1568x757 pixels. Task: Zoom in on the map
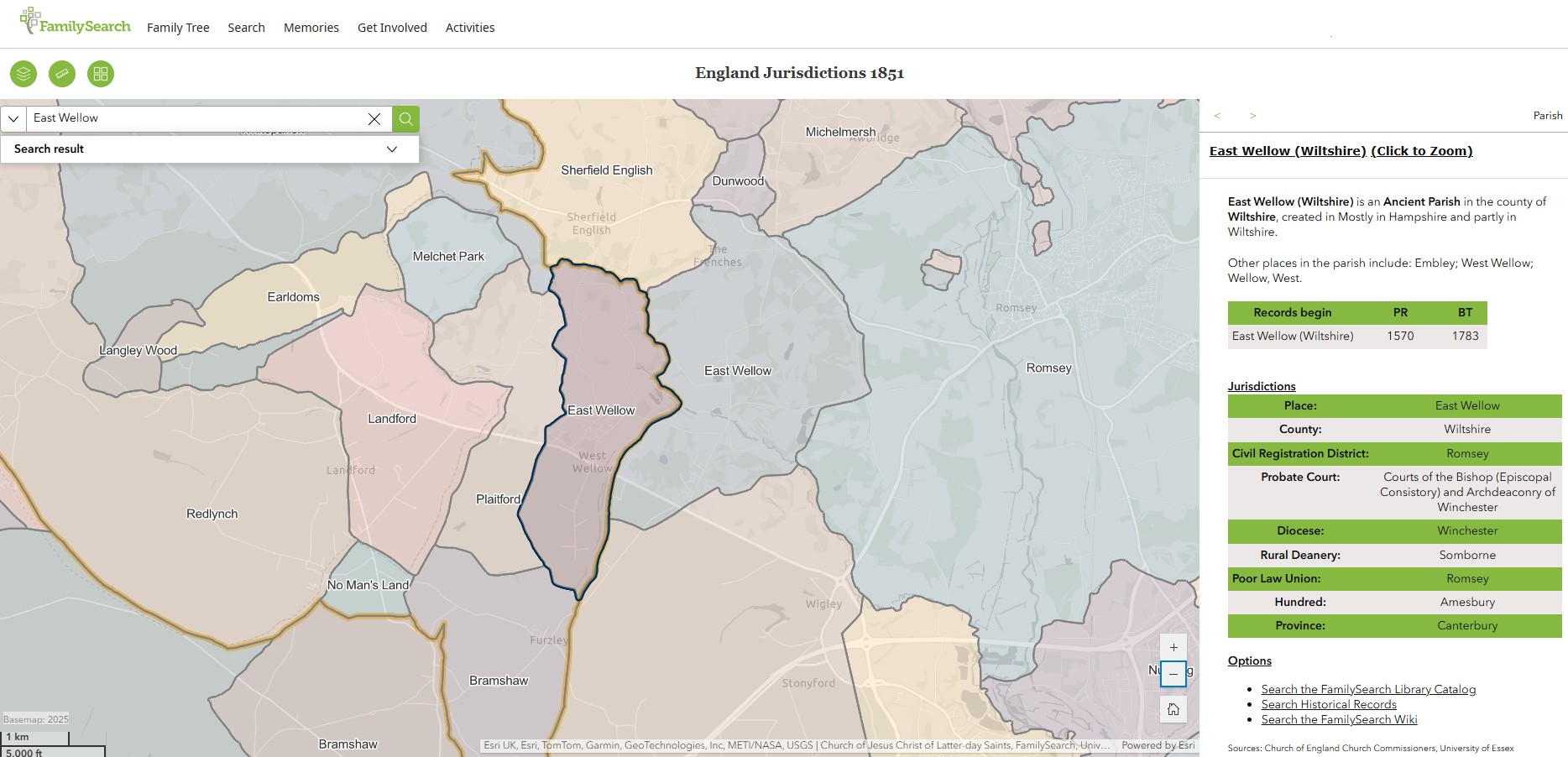tap(1173, 647)
